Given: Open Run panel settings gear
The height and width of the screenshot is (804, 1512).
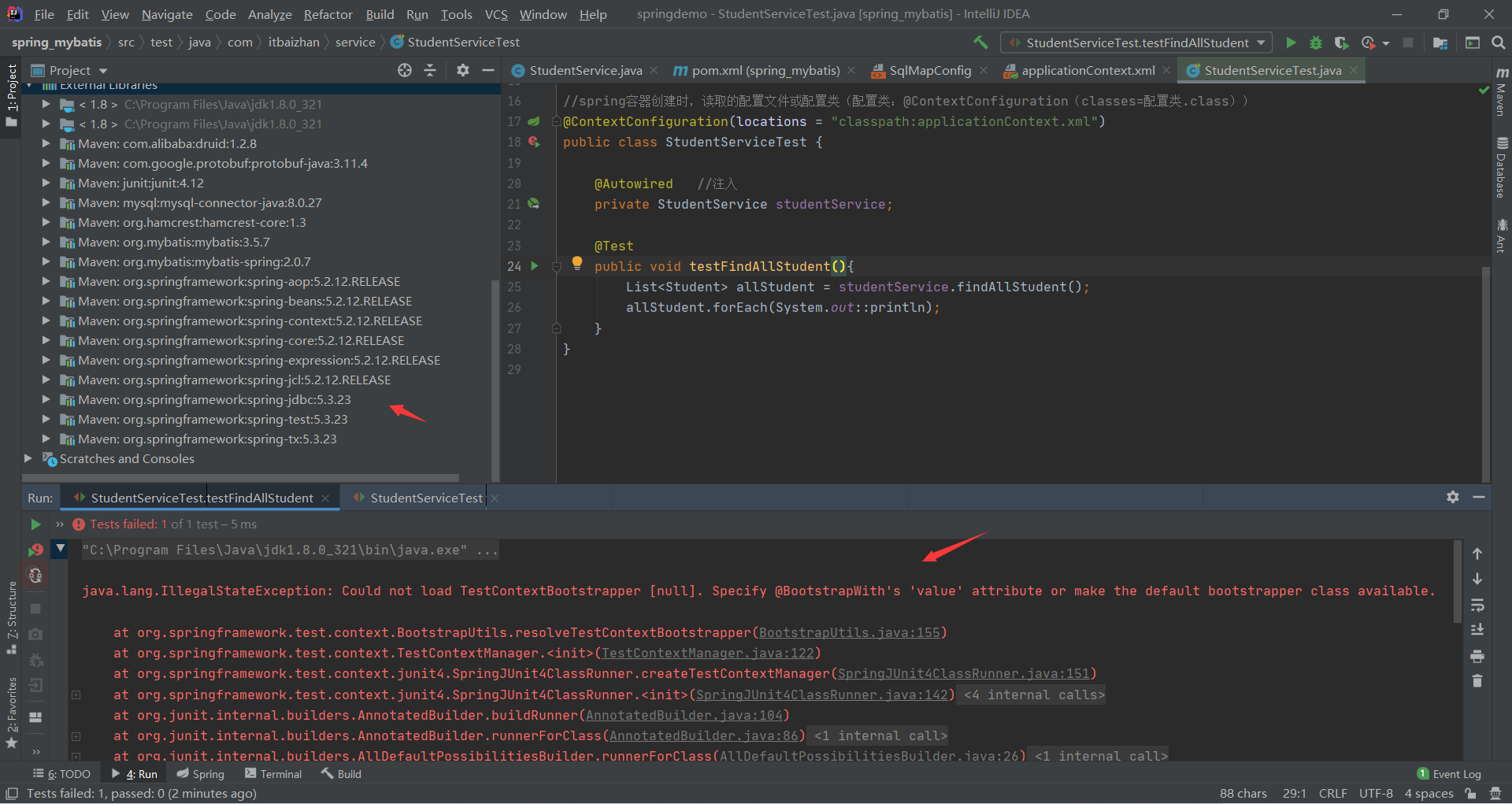Looking at the screenshot, I should point(1453,497).
